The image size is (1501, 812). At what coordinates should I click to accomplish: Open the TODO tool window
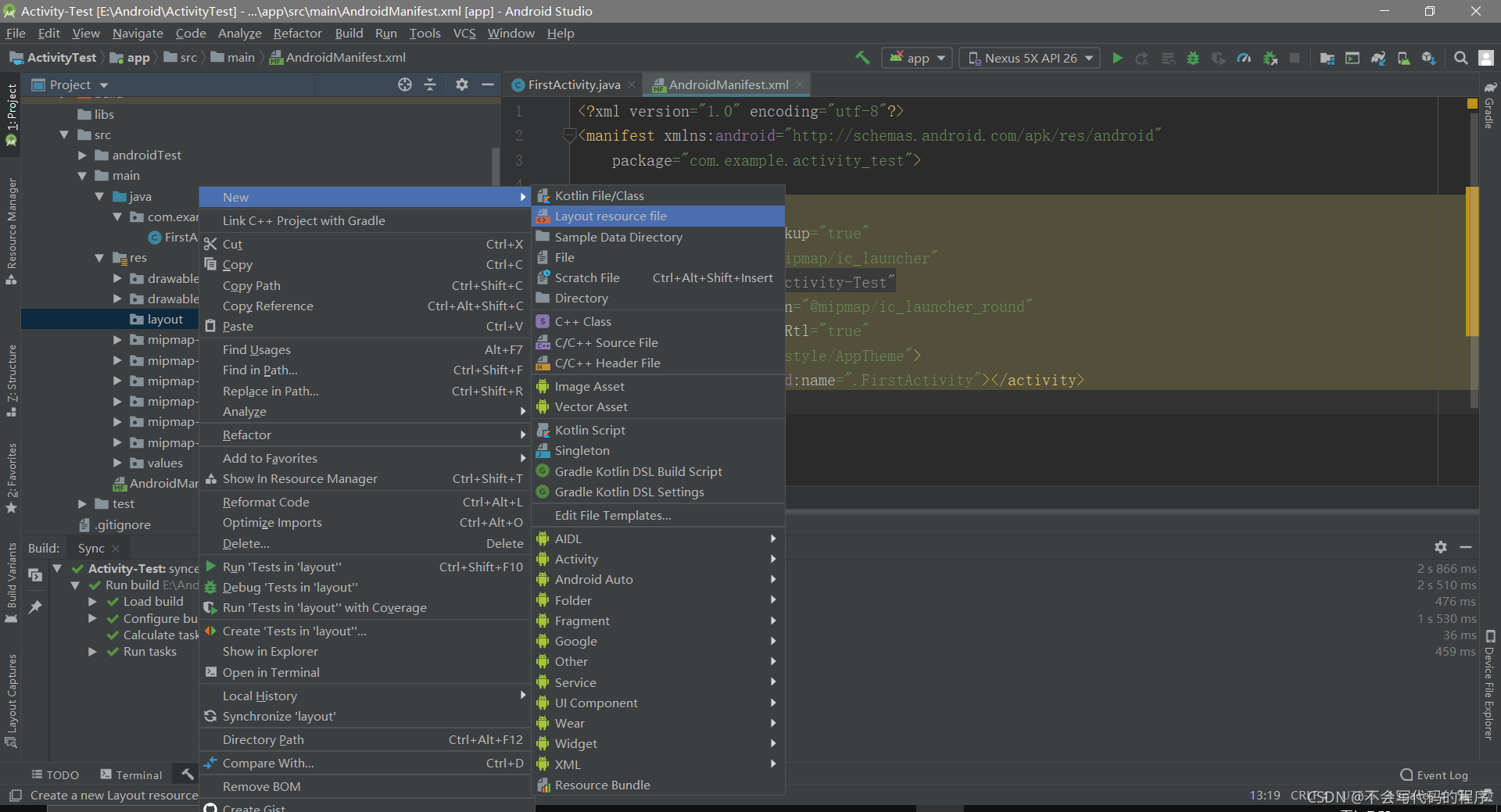click(56, 774)
